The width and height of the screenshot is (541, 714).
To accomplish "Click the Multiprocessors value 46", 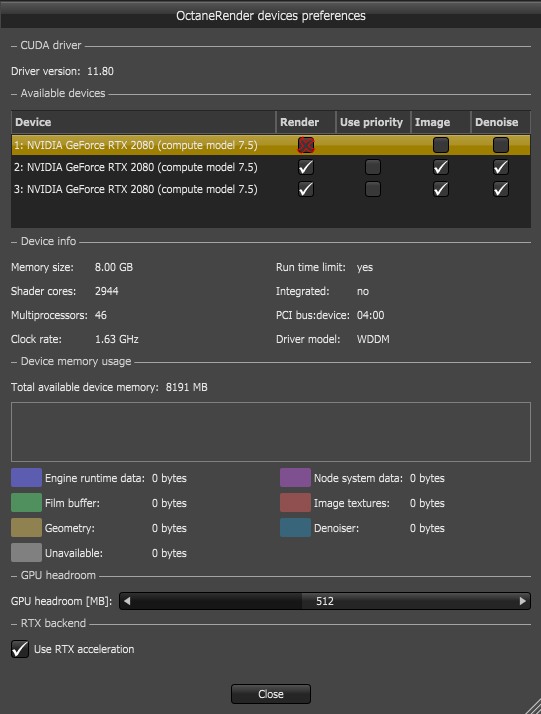I will tap(101, 315).
